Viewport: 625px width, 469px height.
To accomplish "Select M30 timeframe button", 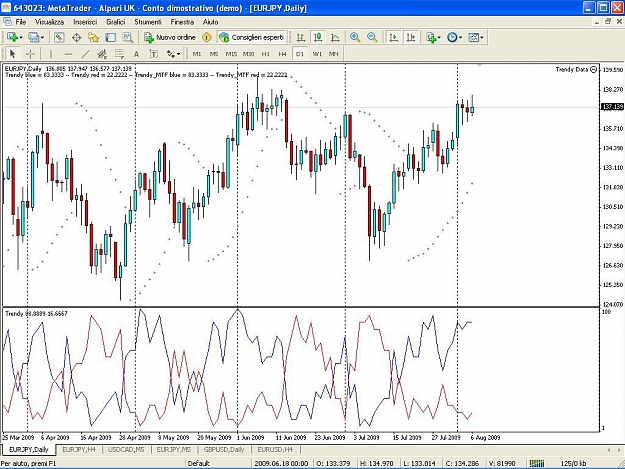I will (x=248, y=54).
